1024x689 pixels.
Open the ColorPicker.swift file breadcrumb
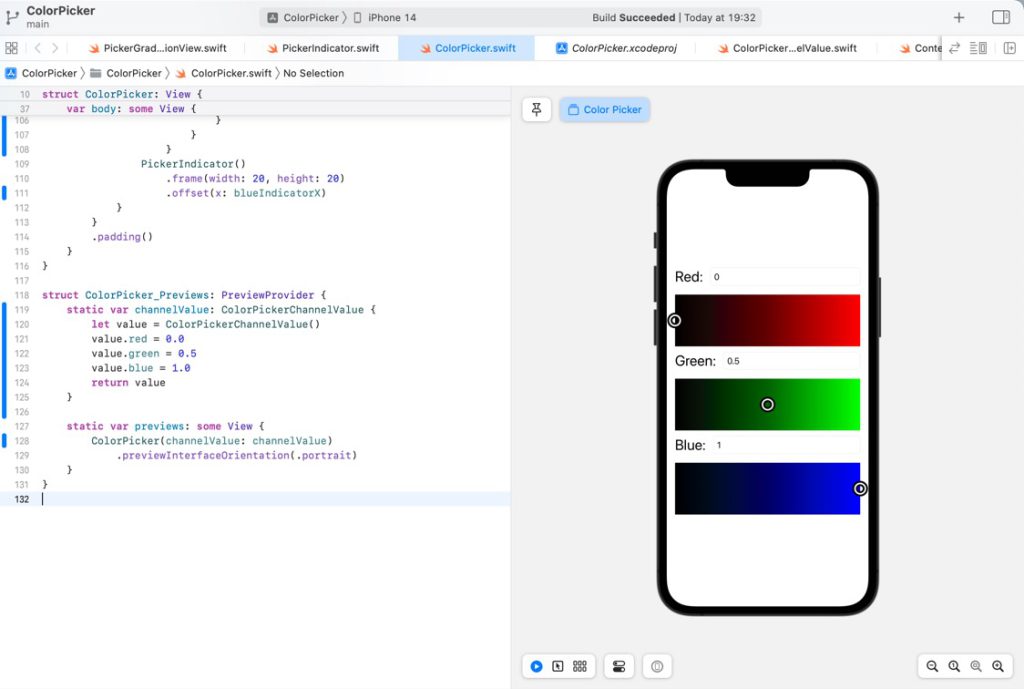pyautogui.click(x=223, y=73)
